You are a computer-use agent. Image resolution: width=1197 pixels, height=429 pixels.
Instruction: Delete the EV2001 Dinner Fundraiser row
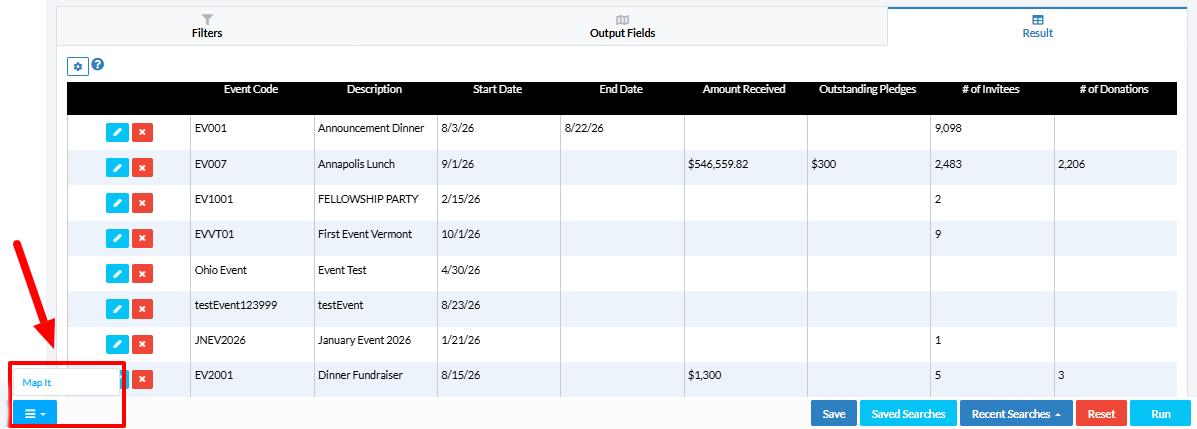(x=142, y=379)
